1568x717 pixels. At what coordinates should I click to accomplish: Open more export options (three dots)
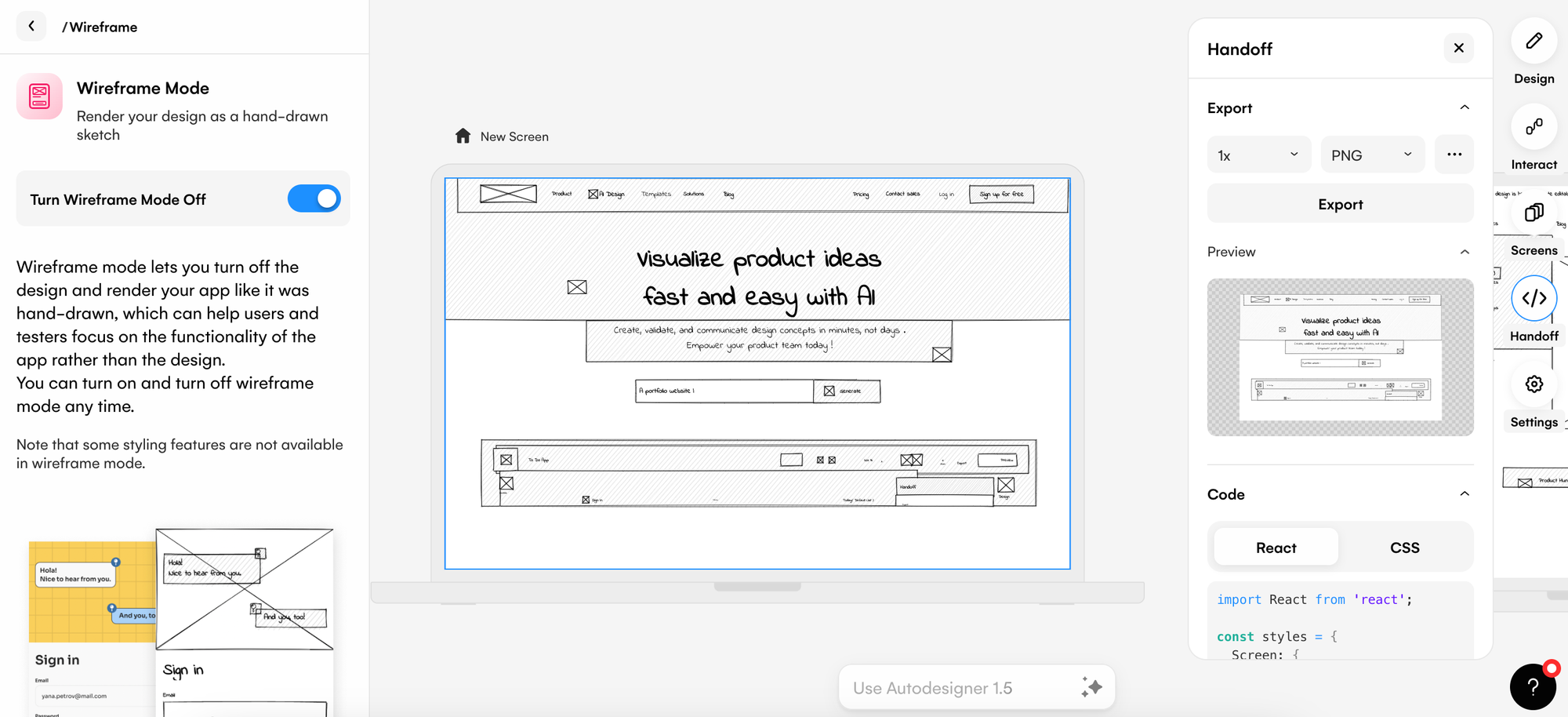click(1454, 155)
